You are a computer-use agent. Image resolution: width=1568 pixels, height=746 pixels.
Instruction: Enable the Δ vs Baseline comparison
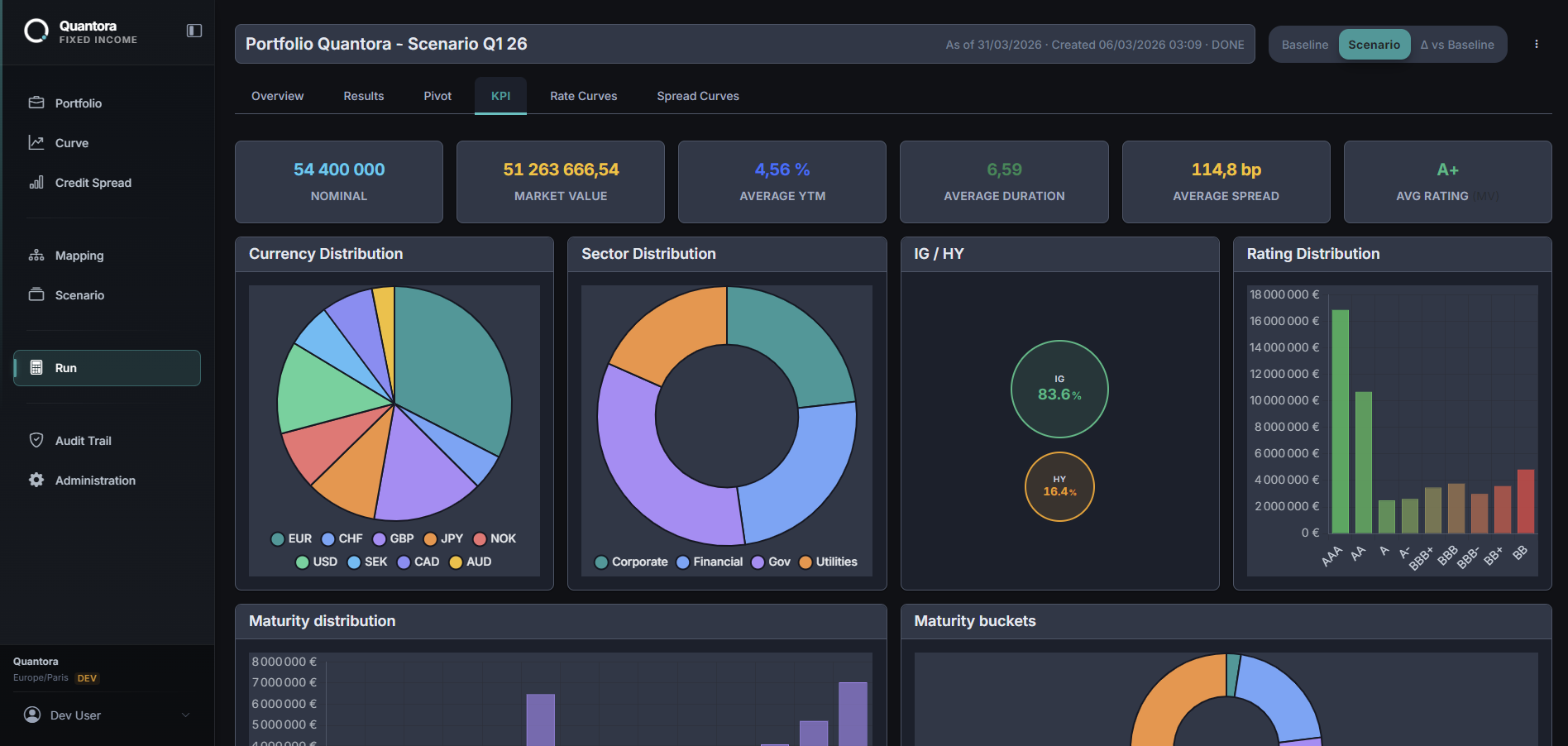[x=1456, y=44]
